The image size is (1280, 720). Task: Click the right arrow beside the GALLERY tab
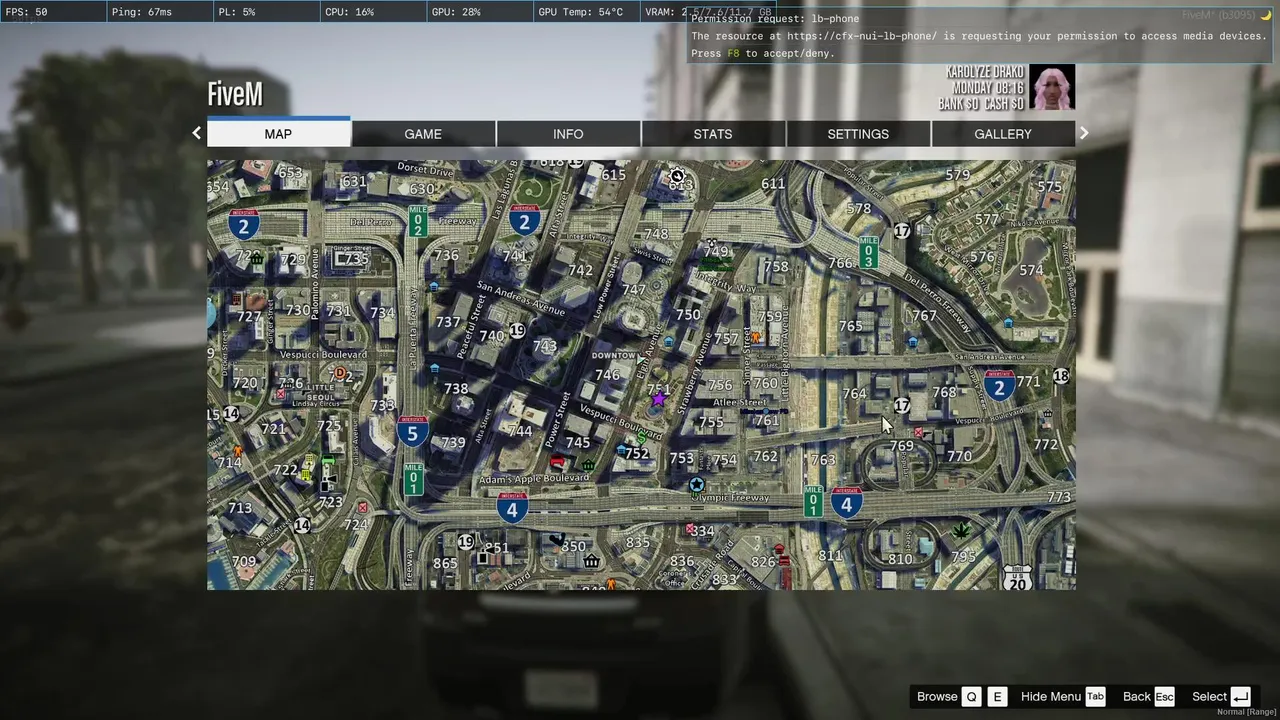(1084, 133)
